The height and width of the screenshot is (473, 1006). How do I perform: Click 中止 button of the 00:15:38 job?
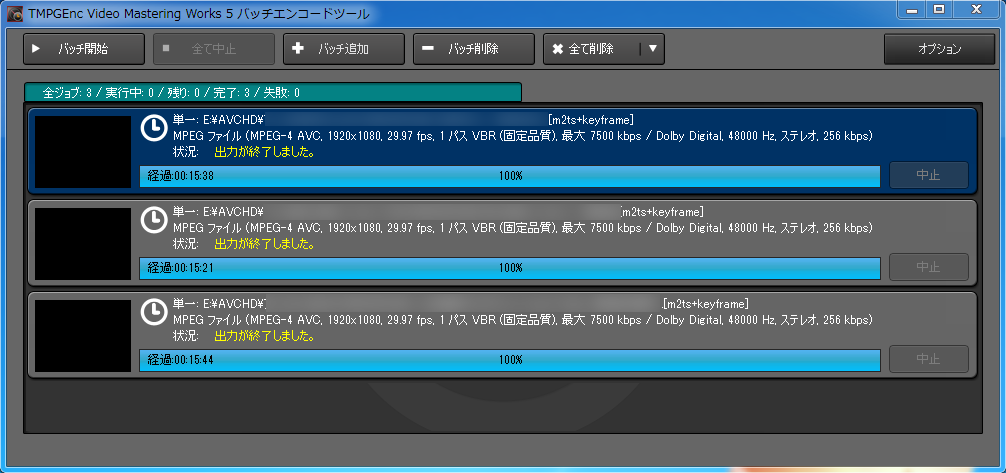(x=928, y=175)
